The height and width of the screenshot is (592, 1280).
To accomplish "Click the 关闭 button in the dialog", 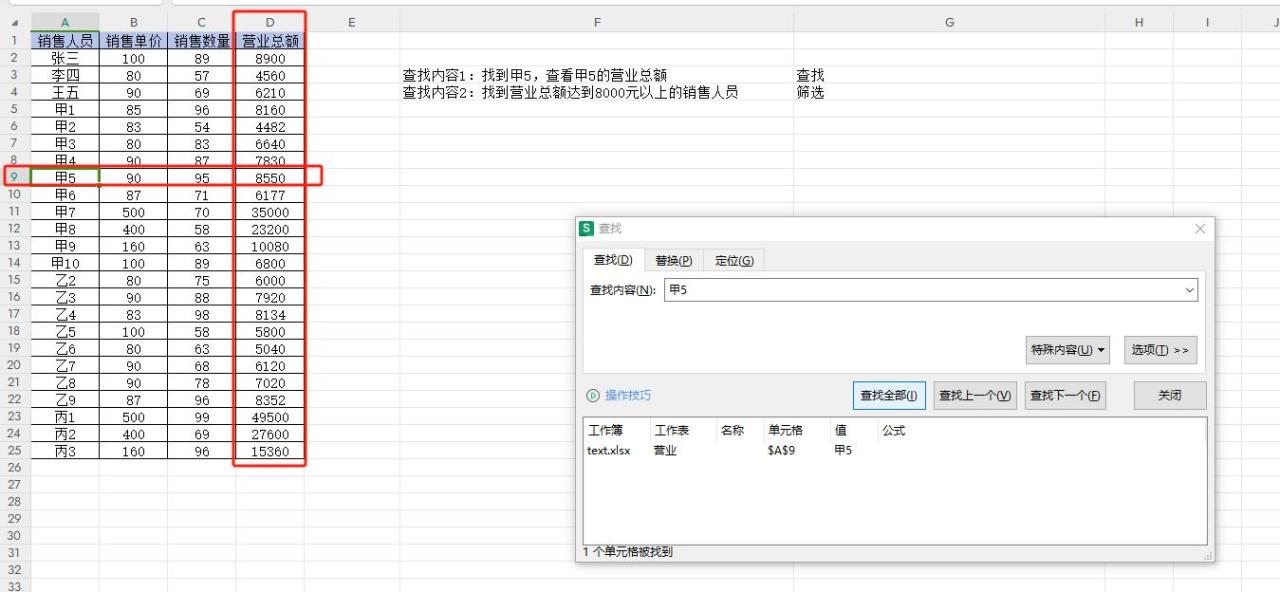I will coord(1170,395).
